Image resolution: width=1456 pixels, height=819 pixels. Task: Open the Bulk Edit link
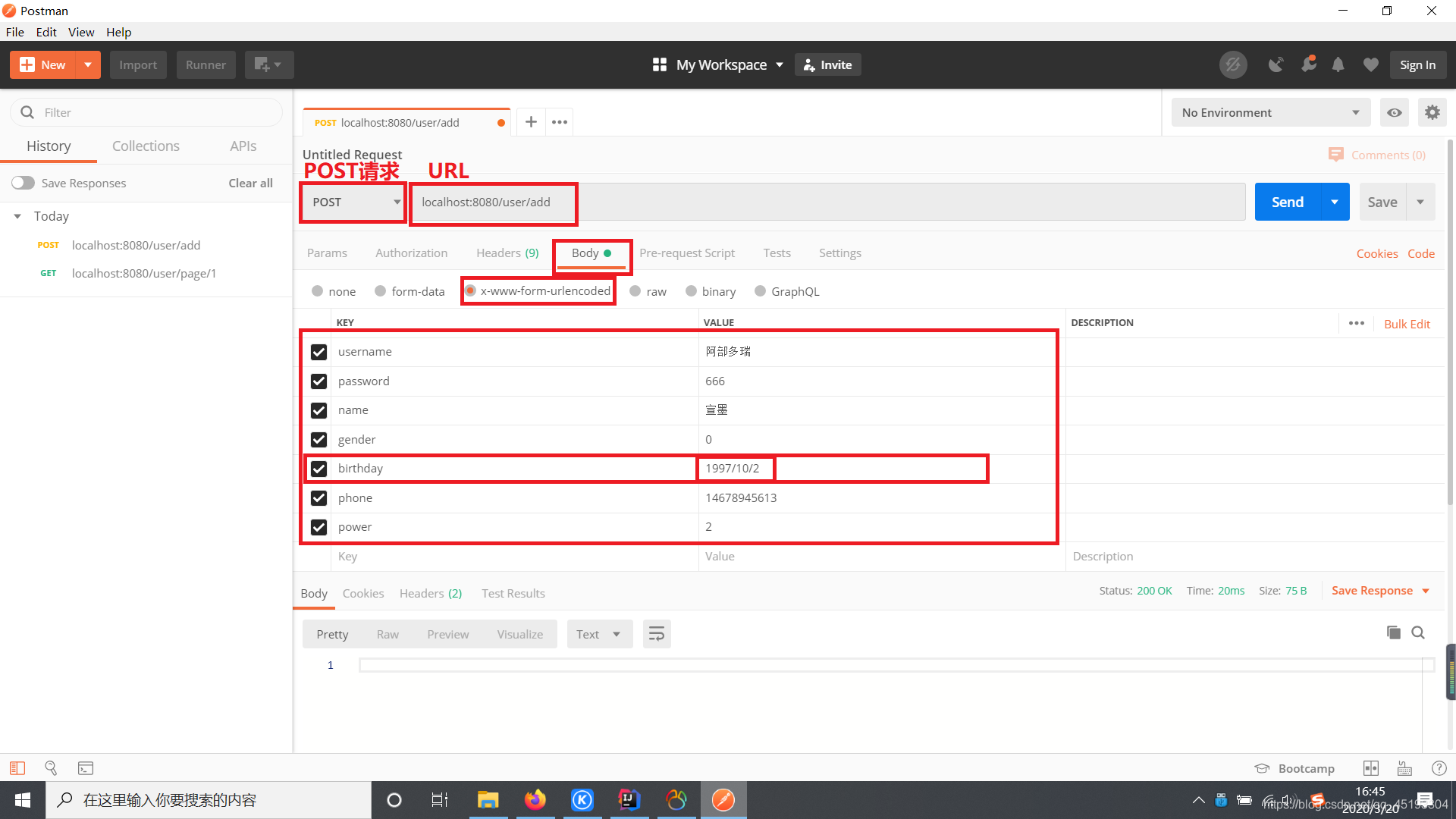pos(1407,324)
